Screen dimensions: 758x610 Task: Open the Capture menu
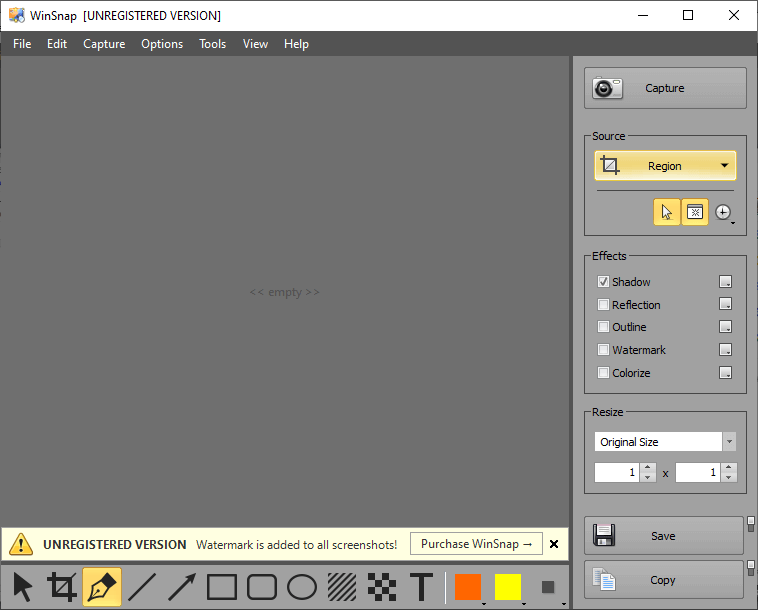coord(104,44)
